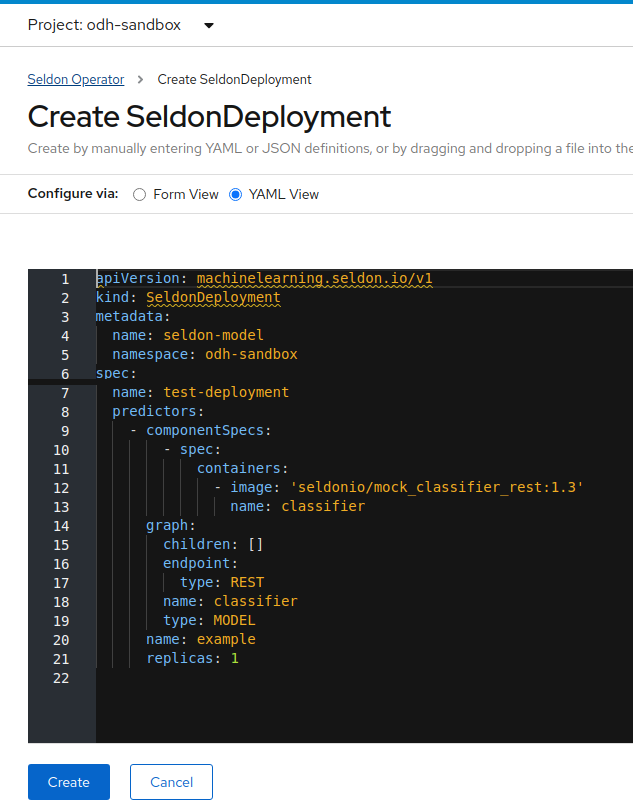
Task: Click the replicas value 1
Action: click(235, 658)
